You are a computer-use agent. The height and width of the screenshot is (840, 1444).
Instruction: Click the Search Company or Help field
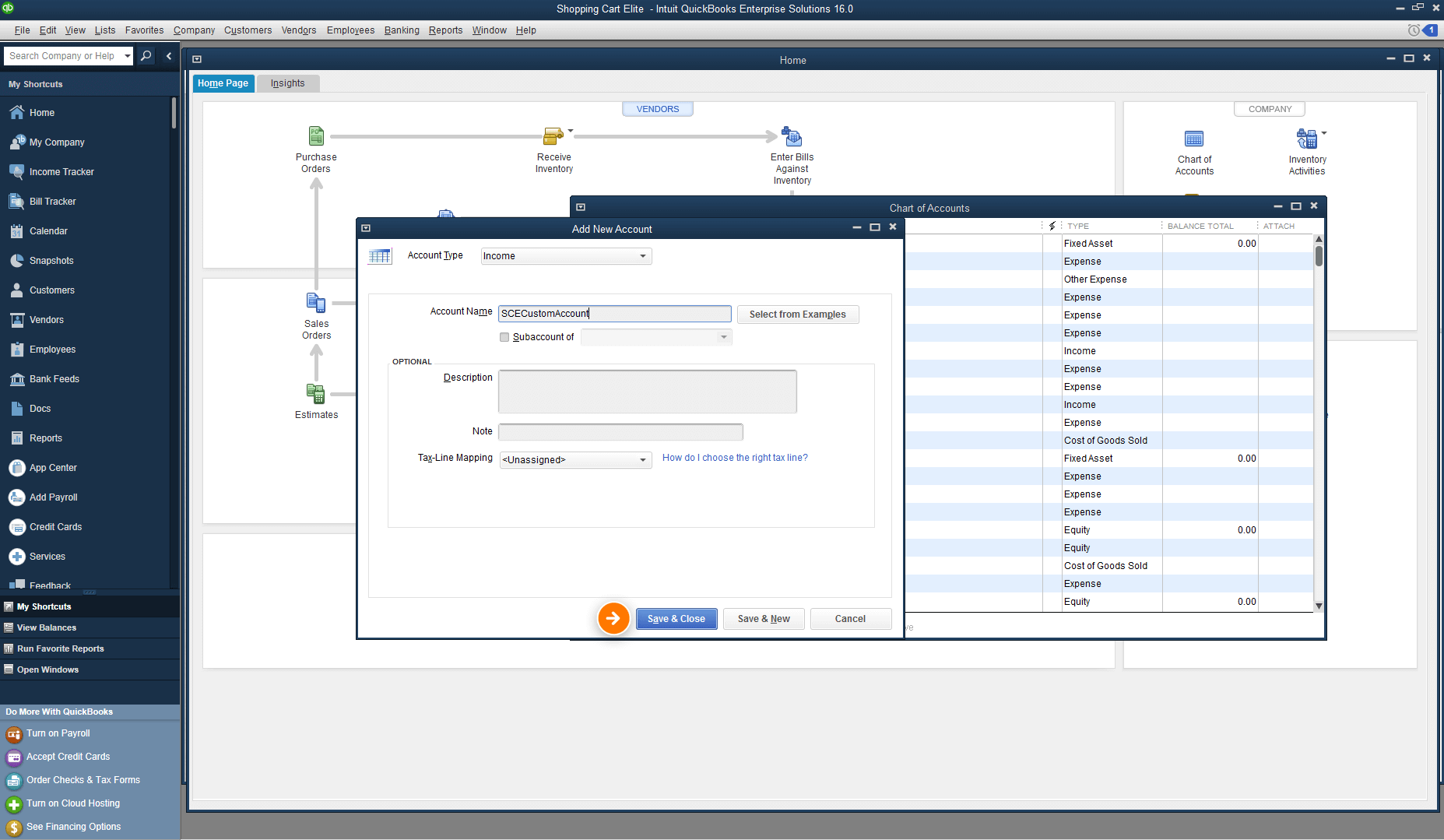click(64, 56)
